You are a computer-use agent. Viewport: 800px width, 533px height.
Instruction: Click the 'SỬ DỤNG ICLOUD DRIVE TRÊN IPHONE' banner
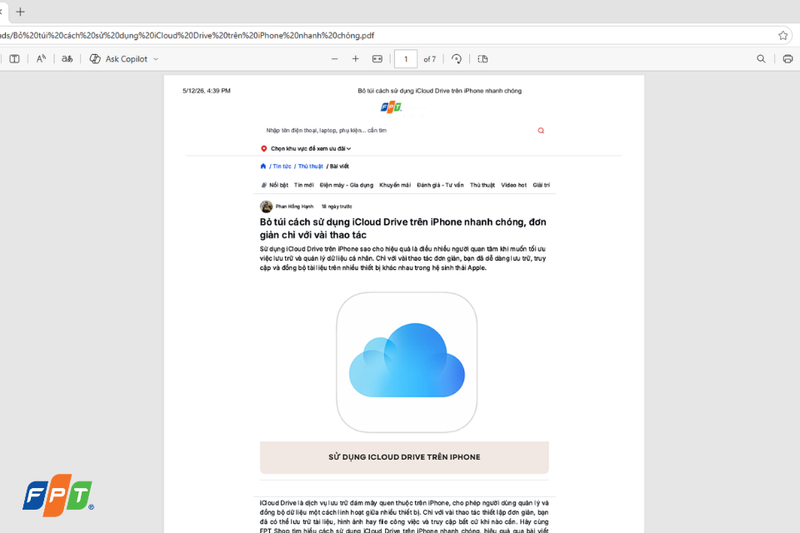tap(404, 457)
